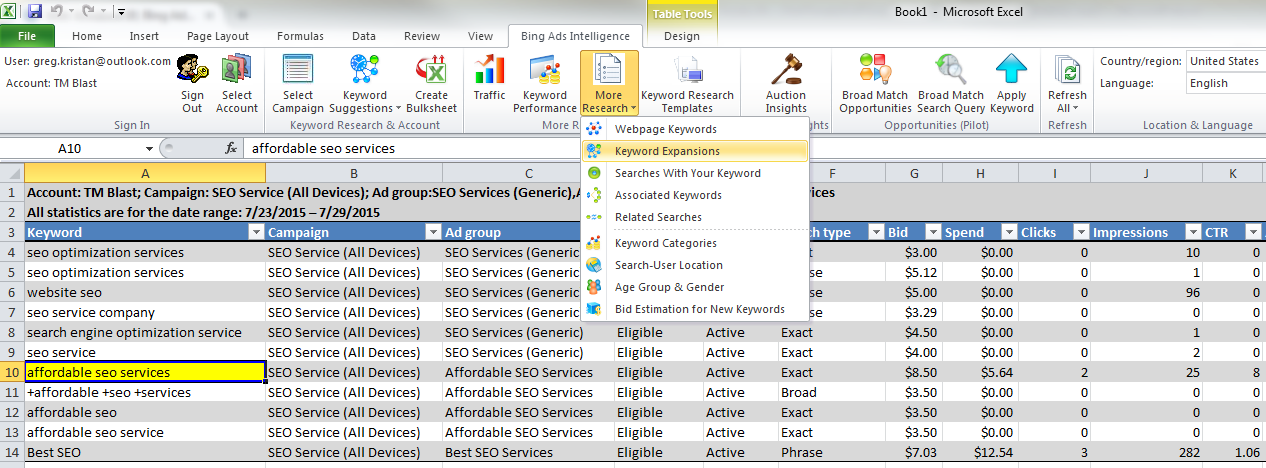Open the Campaign column filter dropdown
This screenshot has width=1266, height=468.
tap(433, 232)
